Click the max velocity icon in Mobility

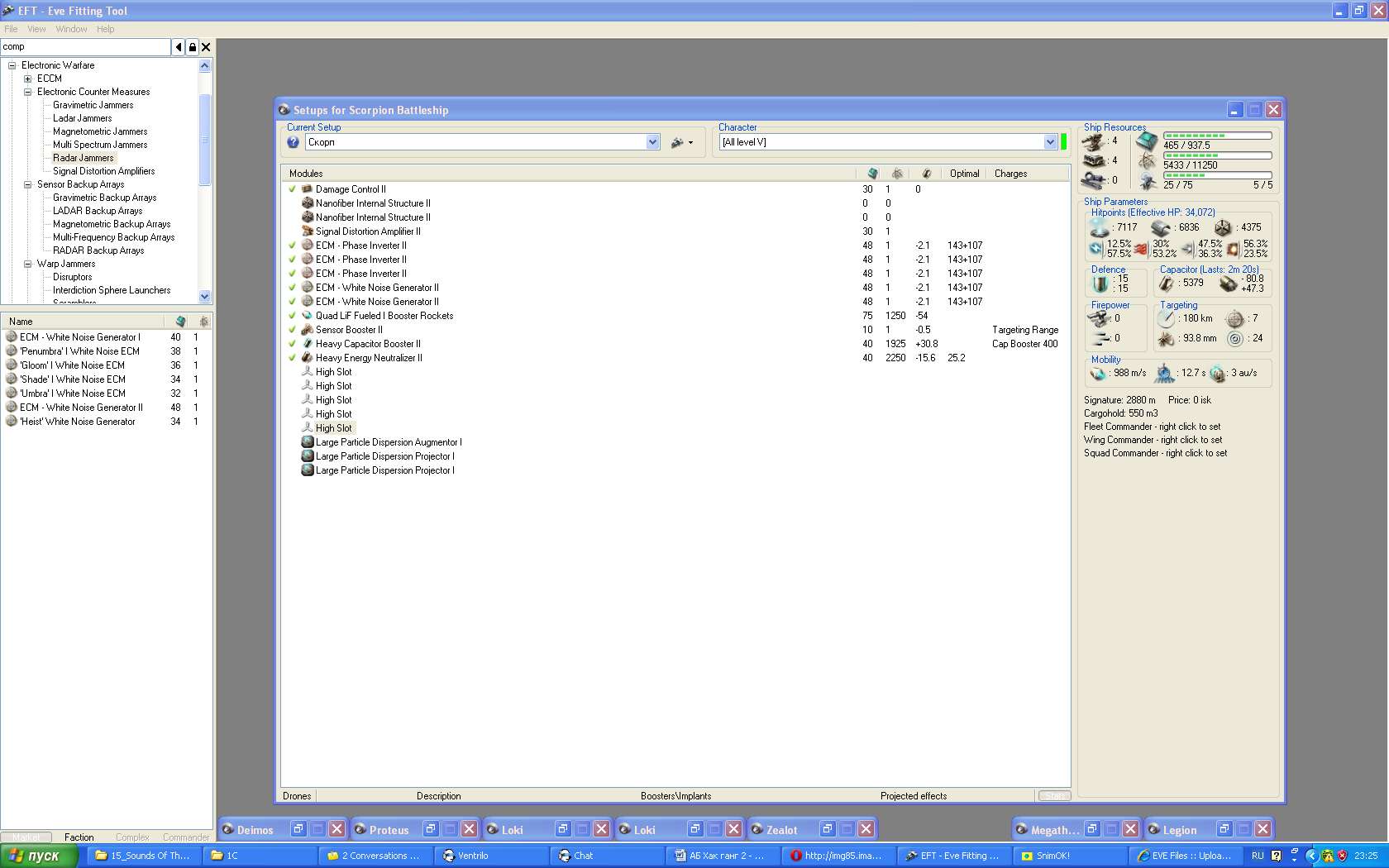[x=1098, y=374]
